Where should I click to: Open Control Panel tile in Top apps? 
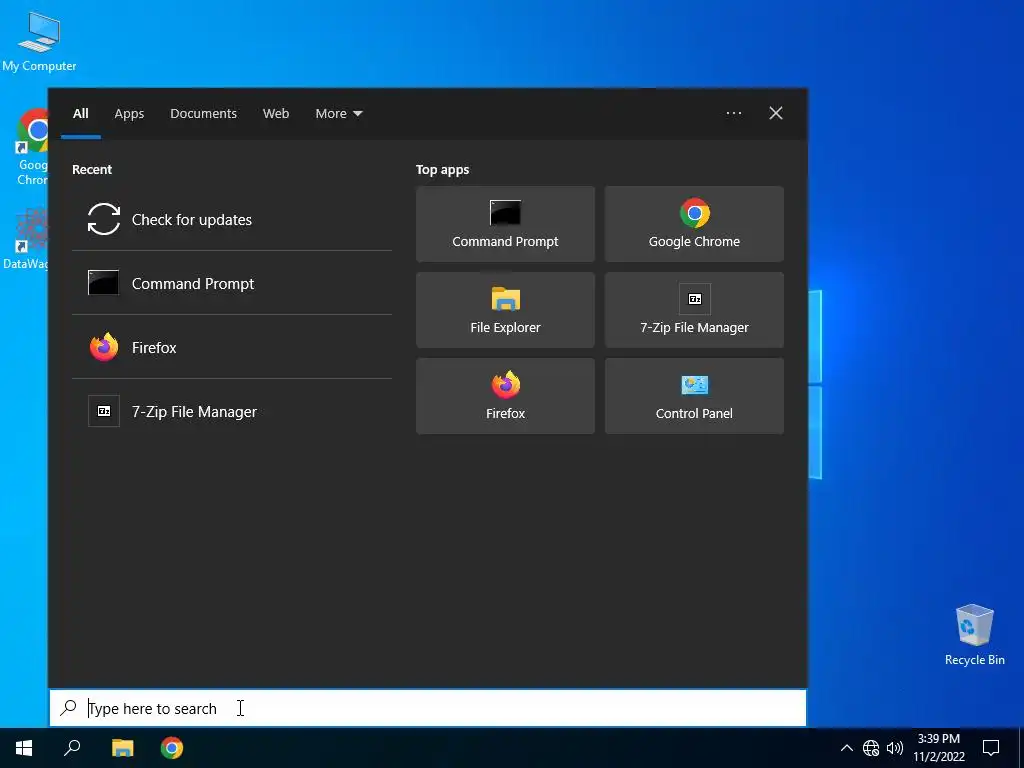coord(694,396)
